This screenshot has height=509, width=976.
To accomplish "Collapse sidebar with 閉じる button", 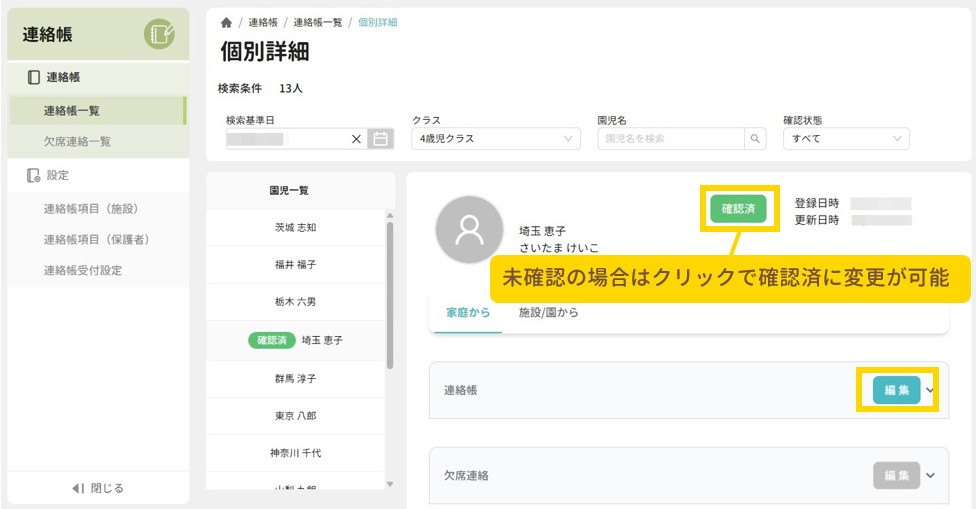I will pyautogui.click(x=98, y=488).
